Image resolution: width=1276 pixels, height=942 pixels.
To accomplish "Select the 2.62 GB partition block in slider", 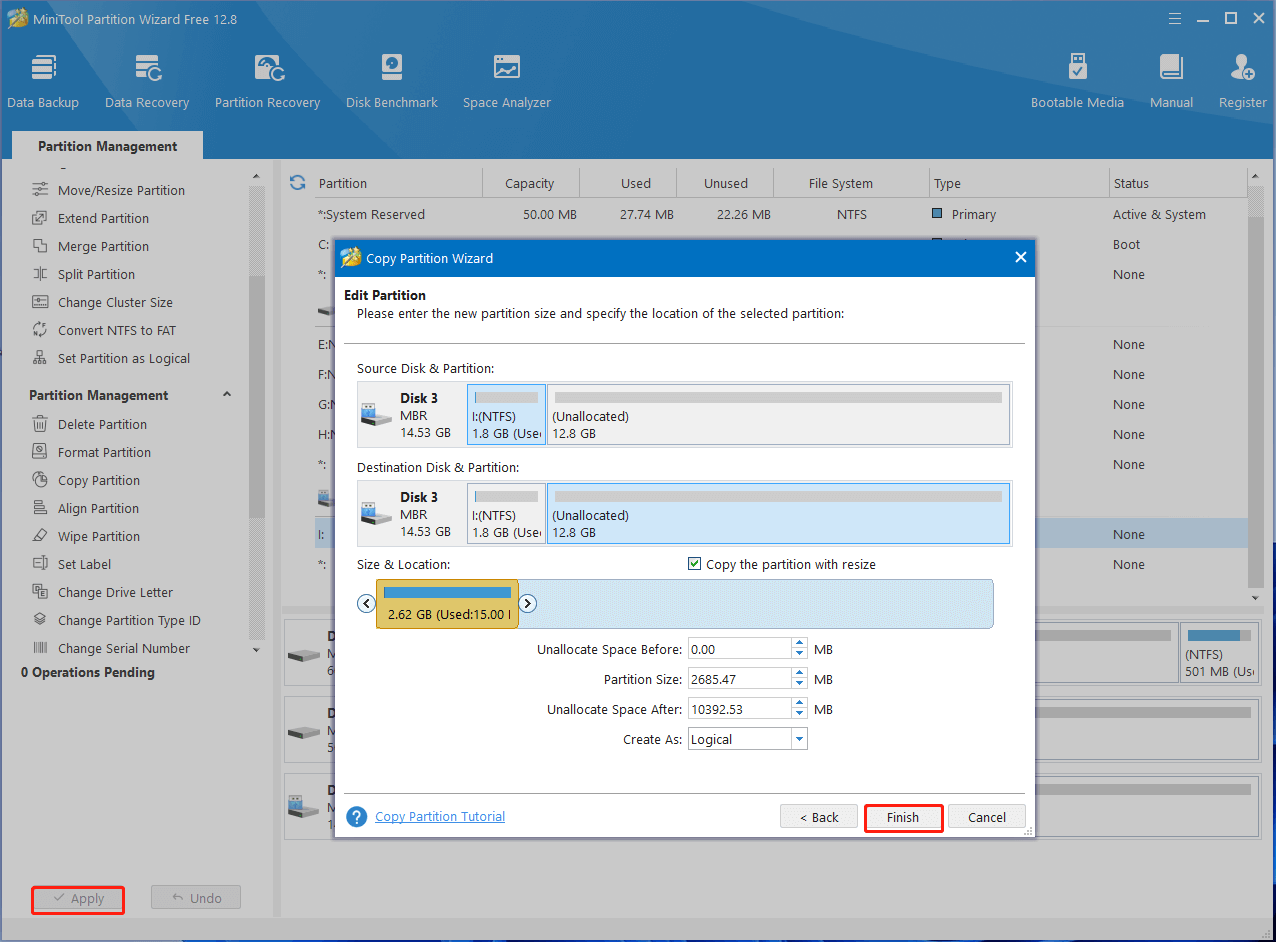I will tap(447, 604).
